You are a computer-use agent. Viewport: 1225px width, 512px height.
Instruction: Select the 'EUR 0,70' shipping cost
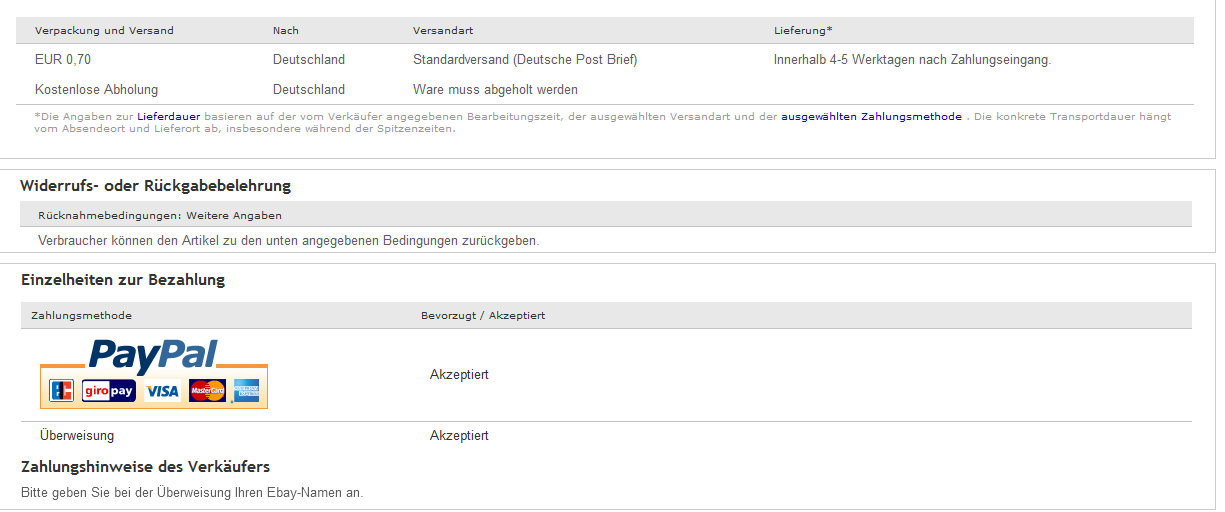pos(63,60)
